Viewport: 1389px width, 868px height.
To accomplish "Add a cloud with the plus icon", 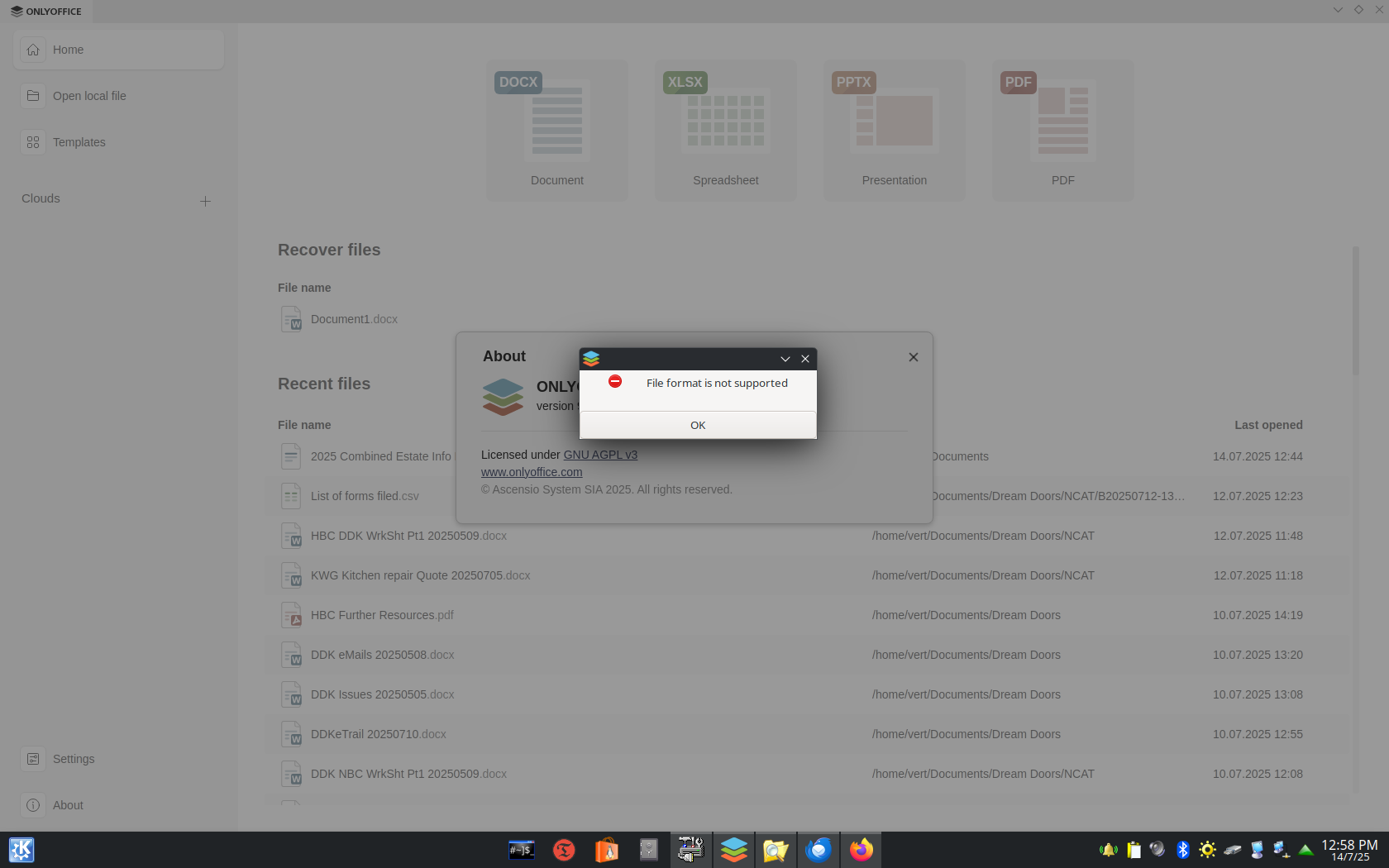I will [205, 201].
